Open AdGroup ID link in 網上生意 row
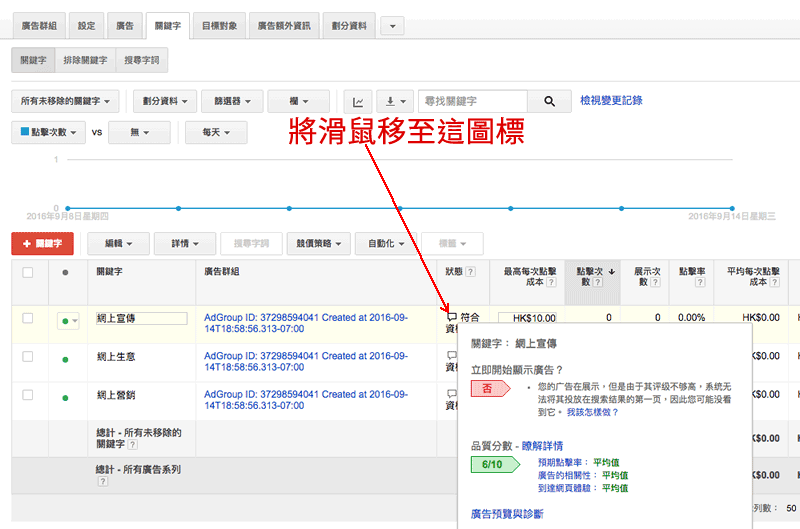The image size is (800, 529). pyautogui.click(x=306, y=361)
